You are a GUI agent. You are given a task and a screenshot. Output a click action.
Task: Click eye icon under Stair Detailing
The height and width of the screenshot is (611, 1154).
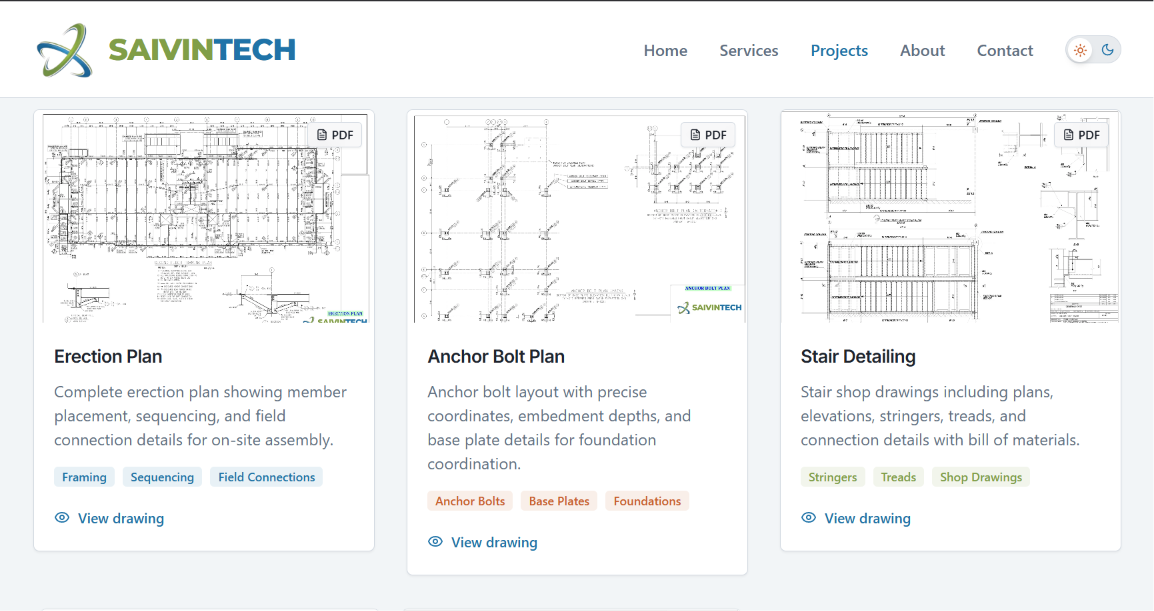[x=809, y=518]
